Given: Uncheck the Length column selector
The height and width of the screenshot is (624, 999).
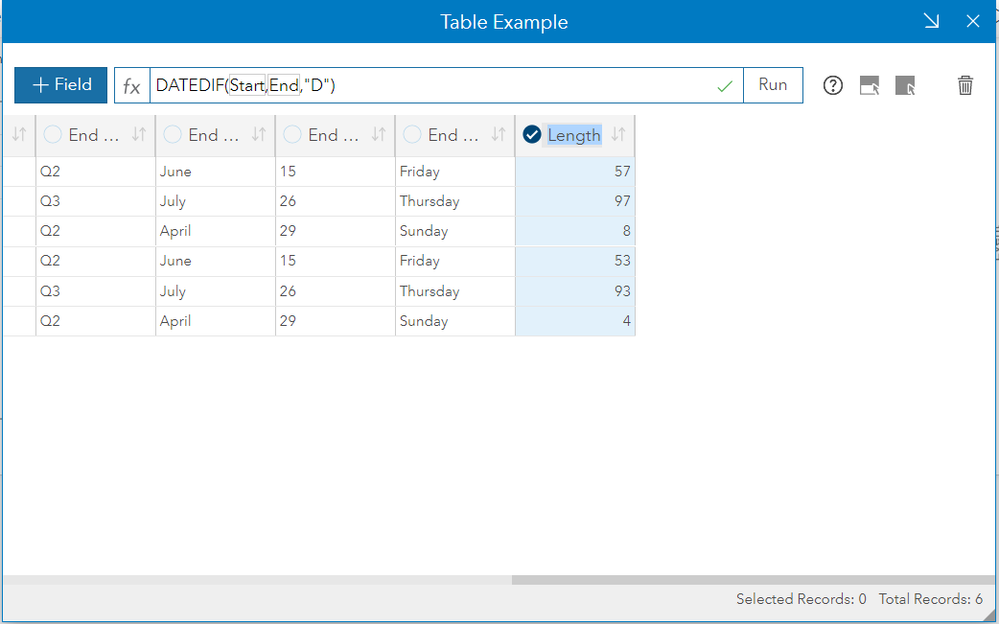Looking at the screenshot, I should 532,135.
